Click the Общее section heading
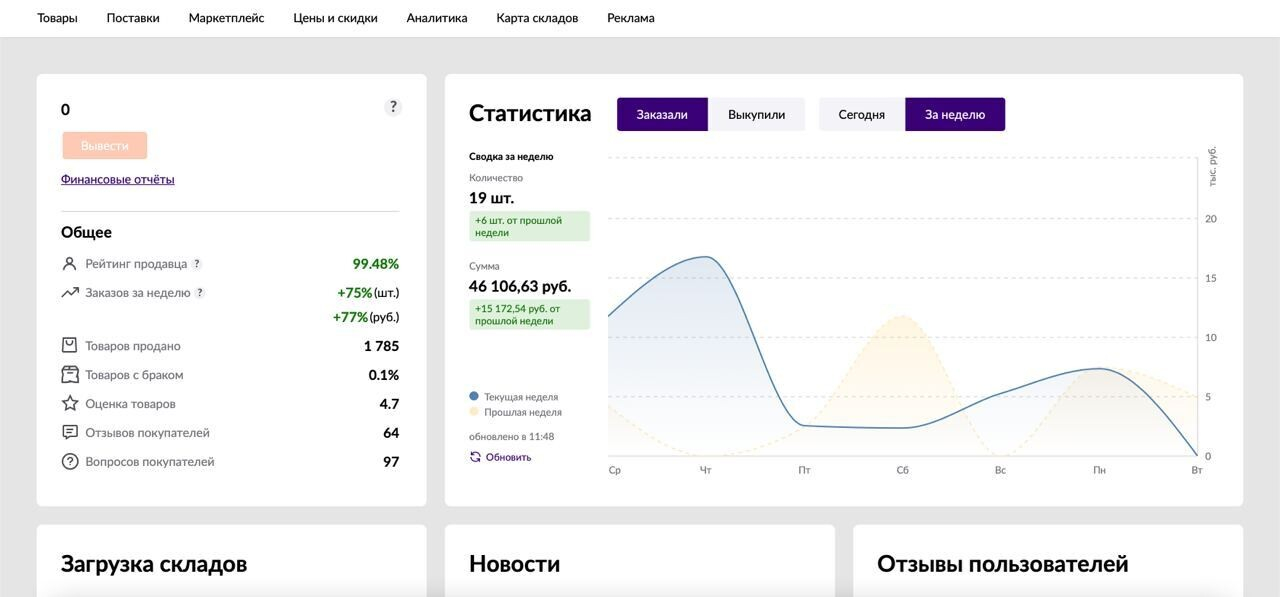This screenshot has height=597, width=1280. click(87, 232)
